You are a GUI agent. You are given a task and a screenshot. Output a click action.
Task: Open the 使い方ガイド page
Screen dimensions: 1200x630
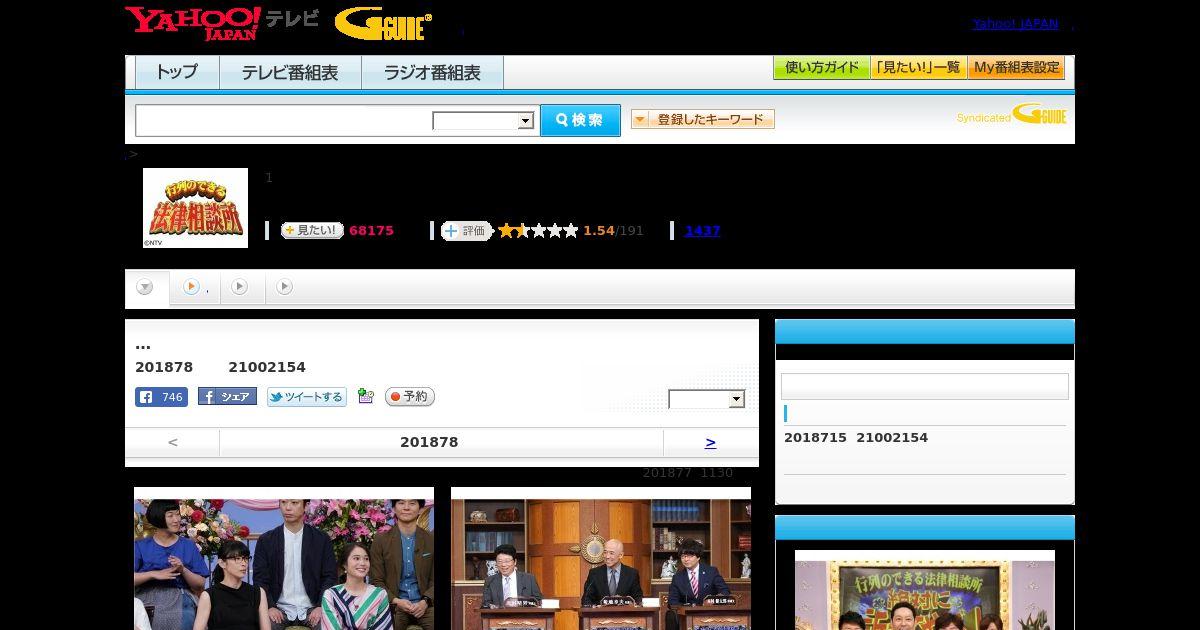click(821, 68)
